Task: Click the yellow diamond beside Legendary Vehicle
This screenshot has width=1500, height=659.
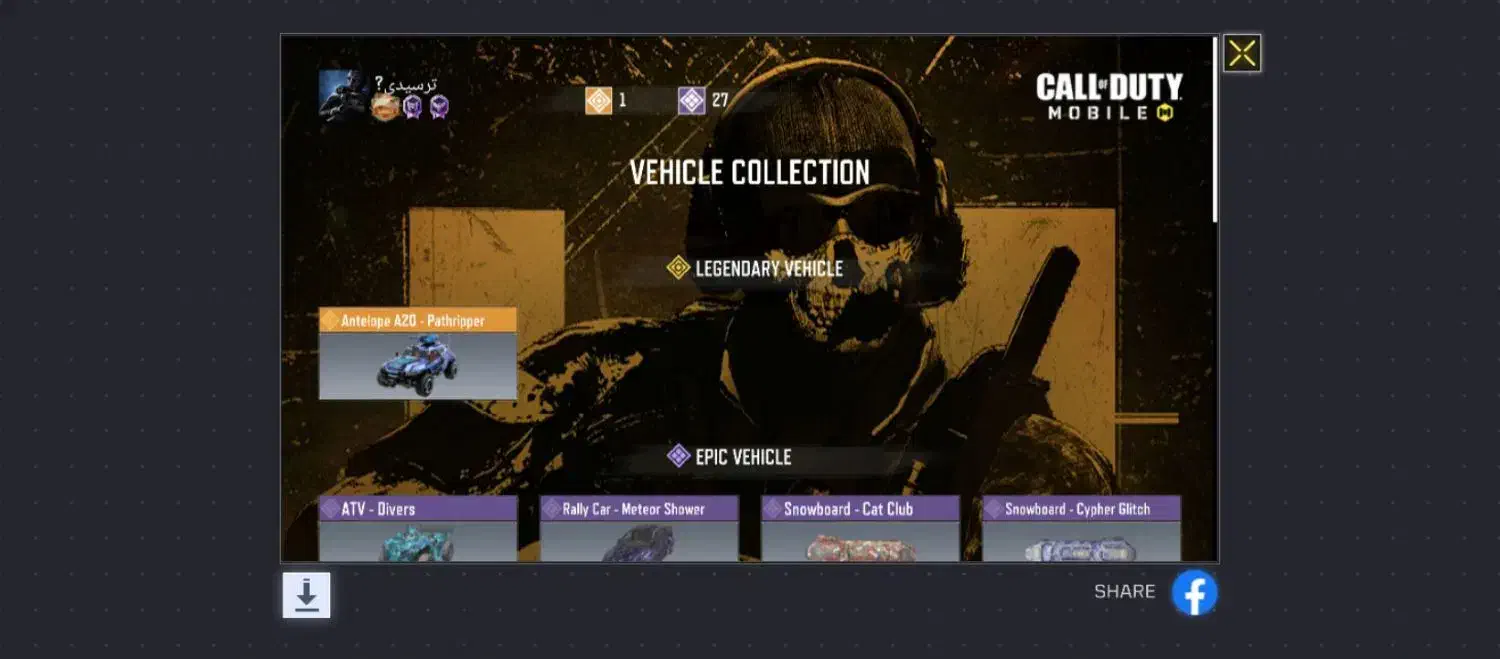Action: tap(678, 268)
